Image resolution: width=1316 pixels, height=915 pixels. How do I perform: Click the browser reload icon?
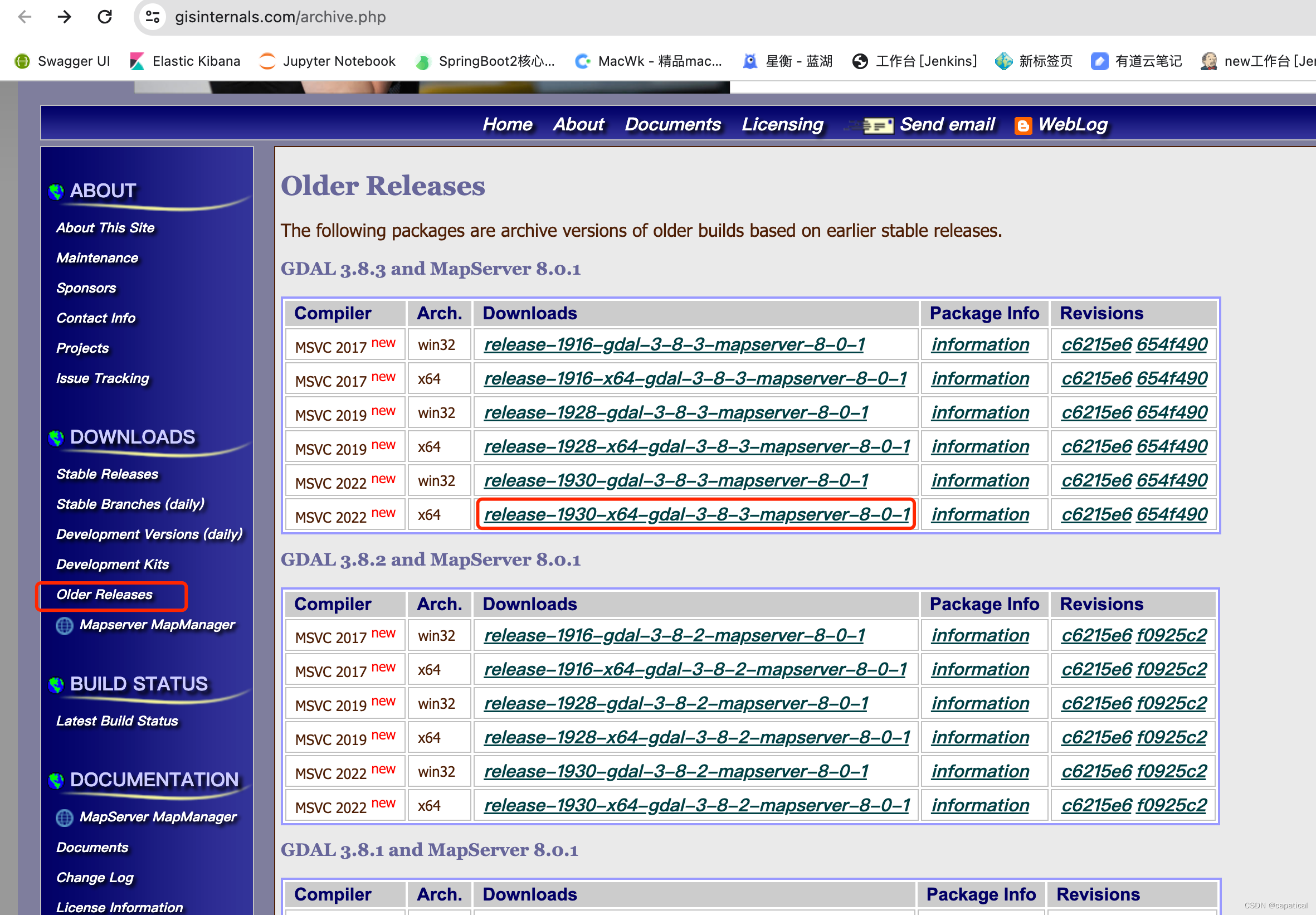point(104,17)
